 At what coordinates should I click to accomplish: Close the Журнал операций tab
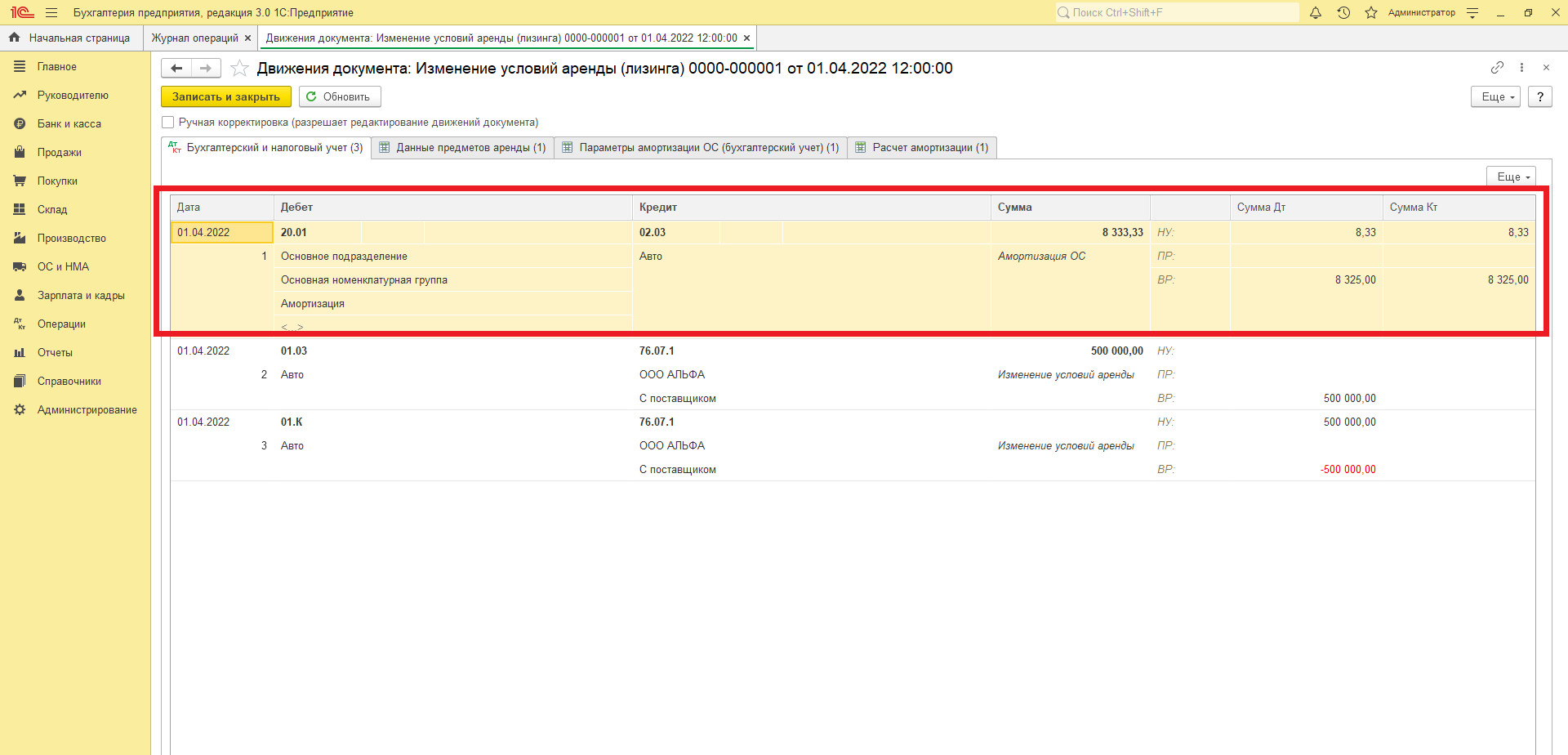248,38
